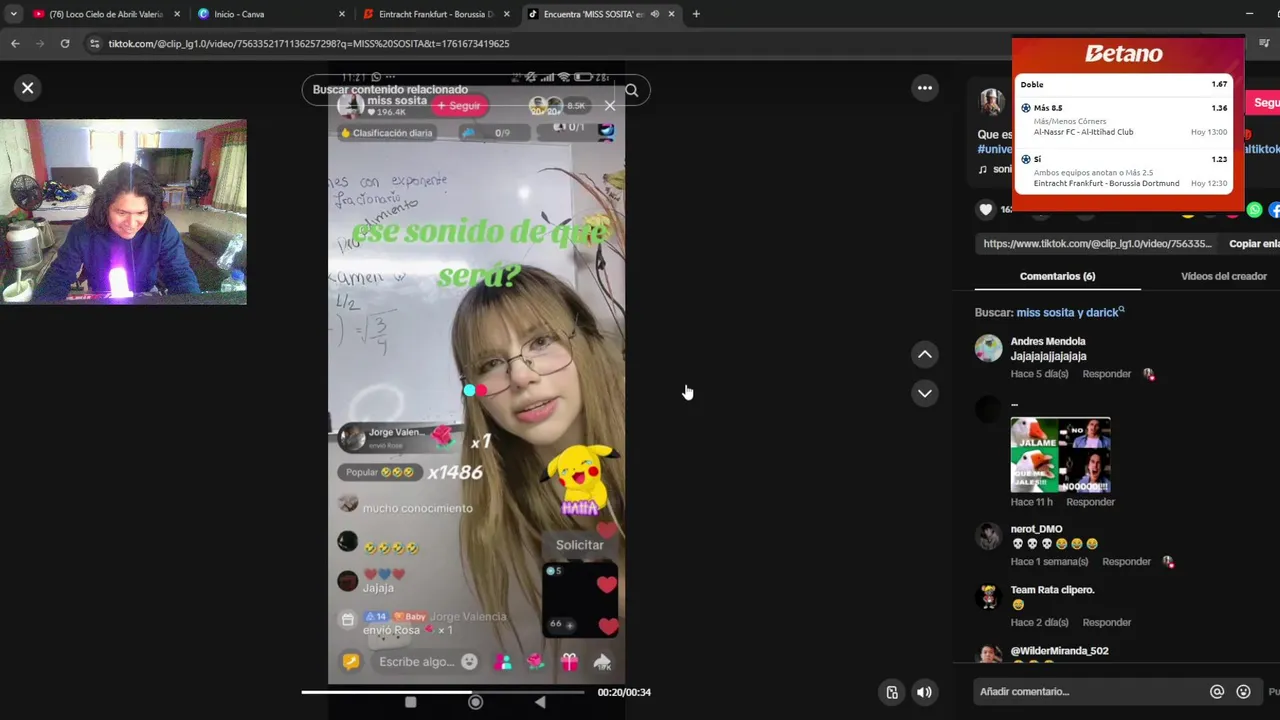Open the three-dot more options menu
Image resolution: width=1280 pixels, height=720 pixels.
925,88
